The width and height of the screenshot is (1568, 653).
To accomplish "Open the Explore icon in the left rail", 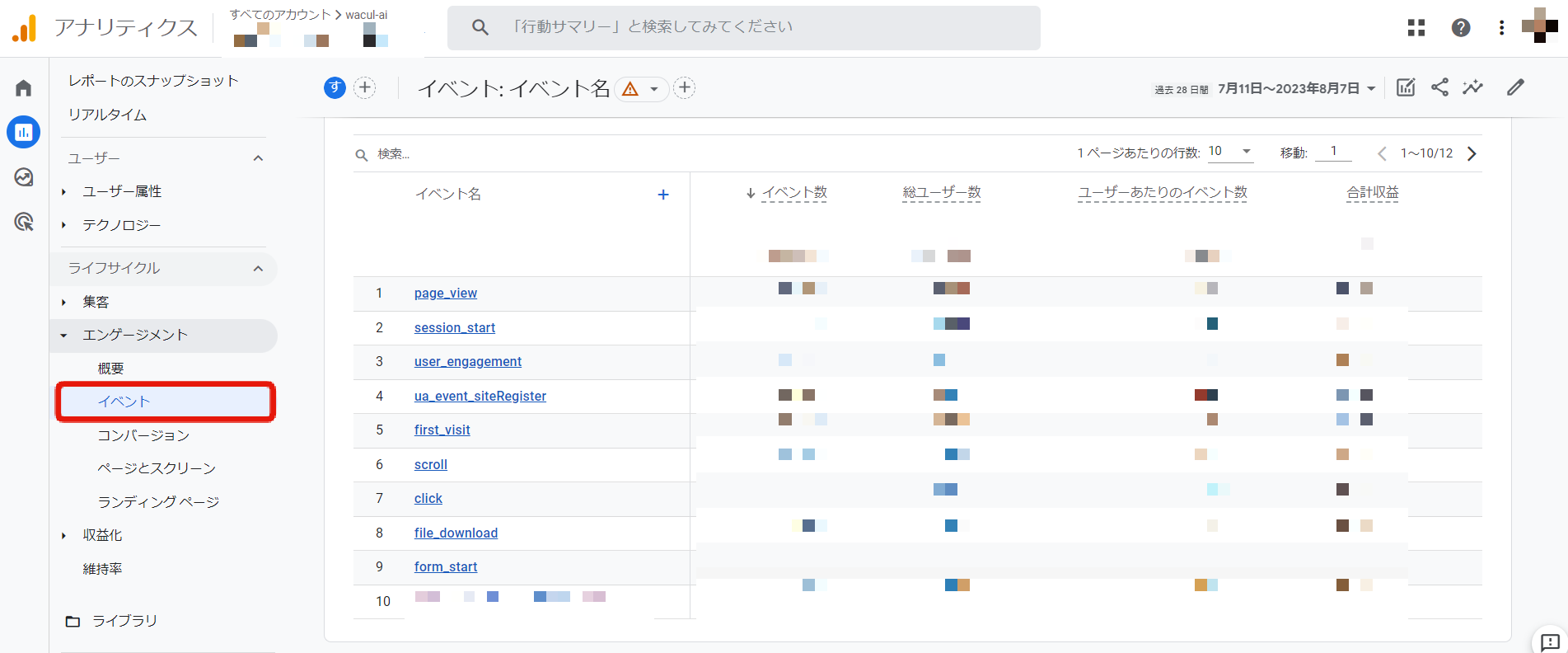I will 24,177.
